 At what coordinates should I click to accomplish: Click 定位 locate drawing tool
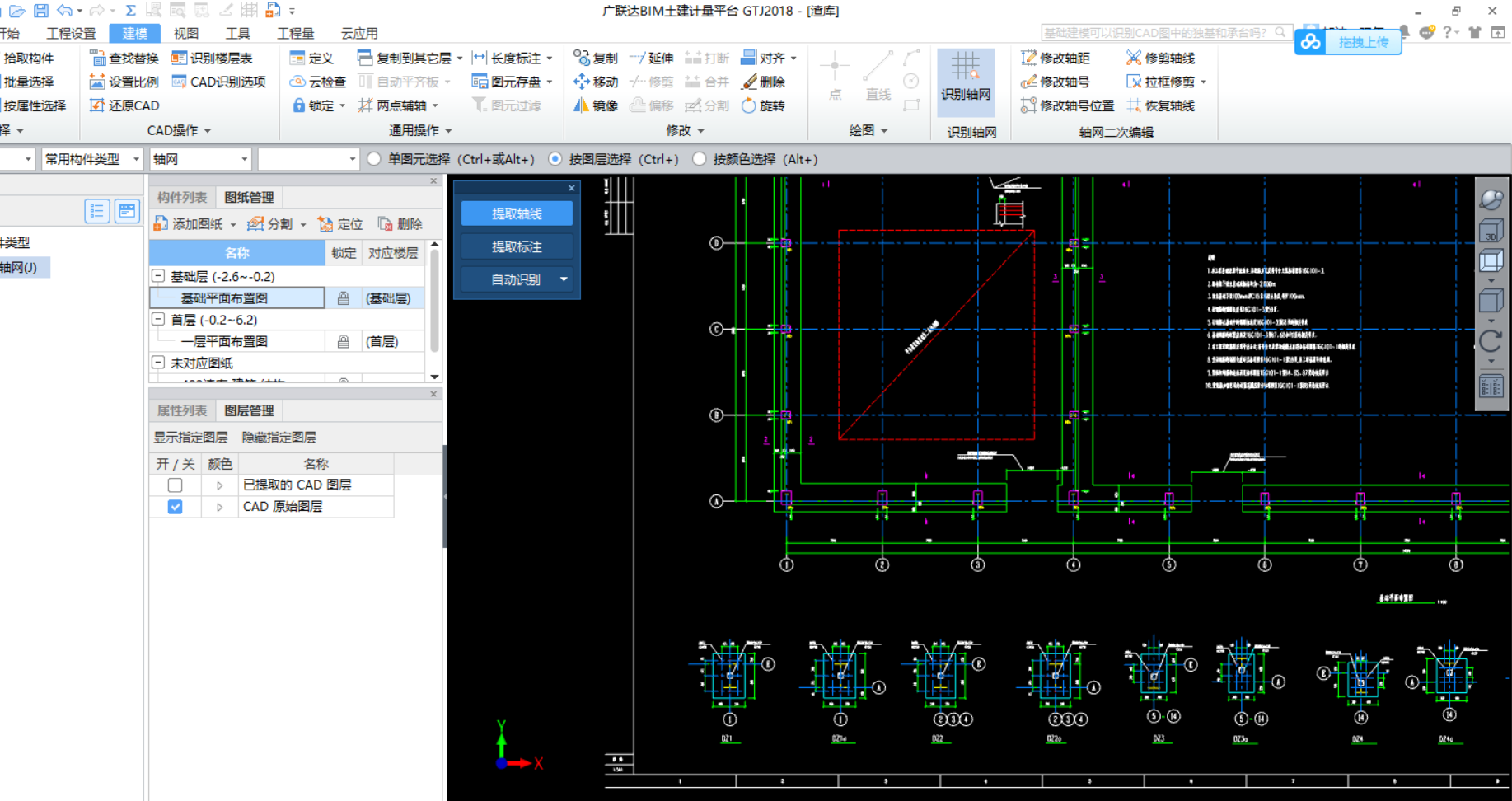coord(340,224)
